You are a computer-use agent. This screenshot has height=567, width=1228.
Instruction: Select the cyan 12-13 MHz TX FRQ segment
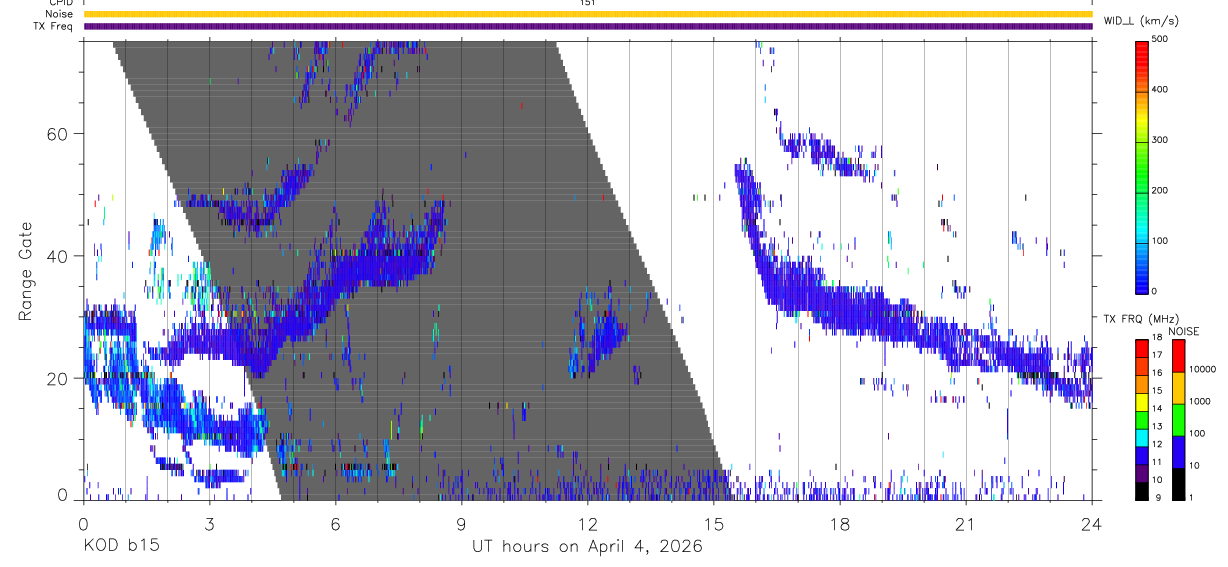(1141, 437)
